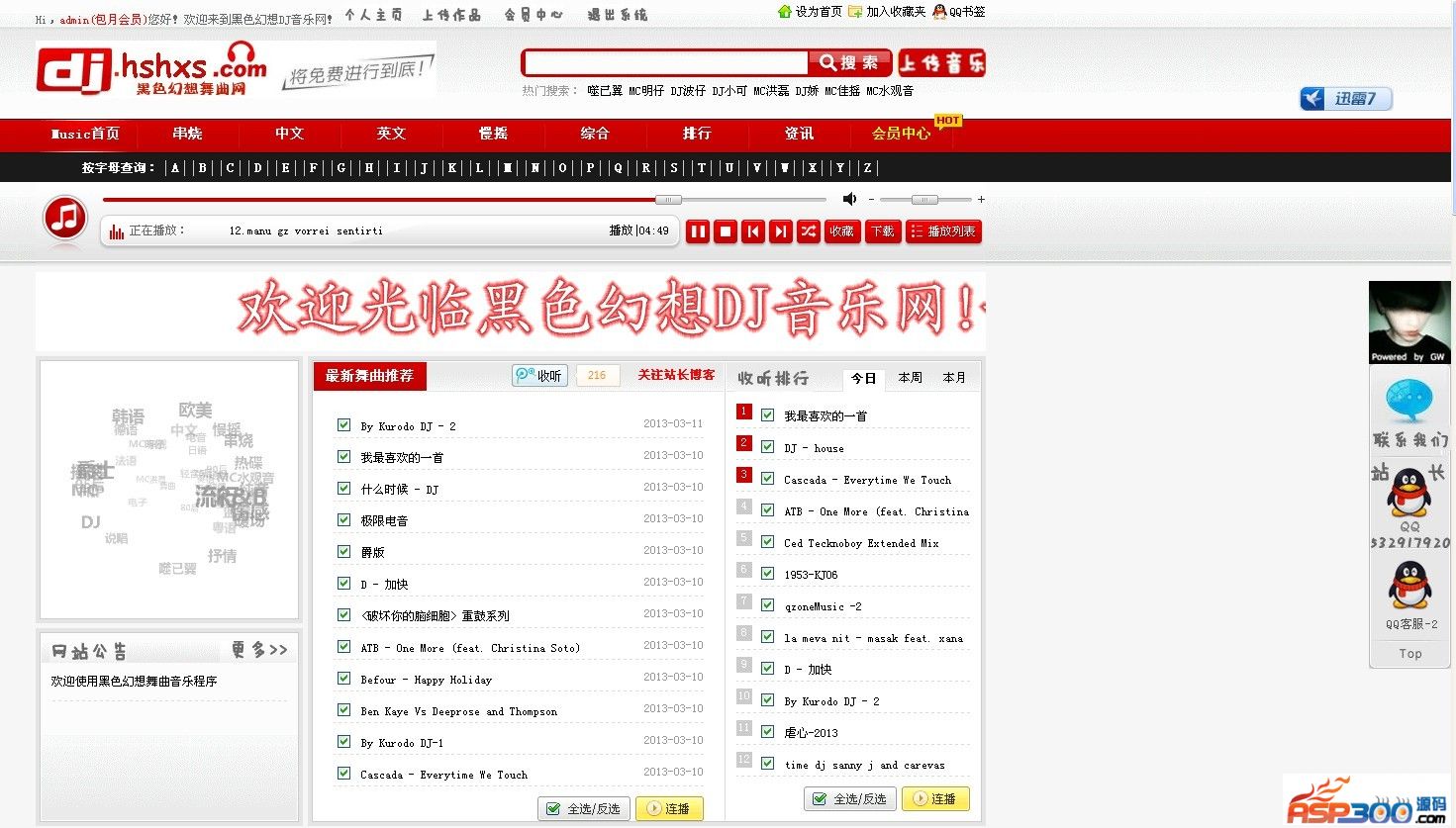This screenshot has width=1456, height=828.
Task: Click the 欧美 tag in the cloud
Action: point(196,410)
